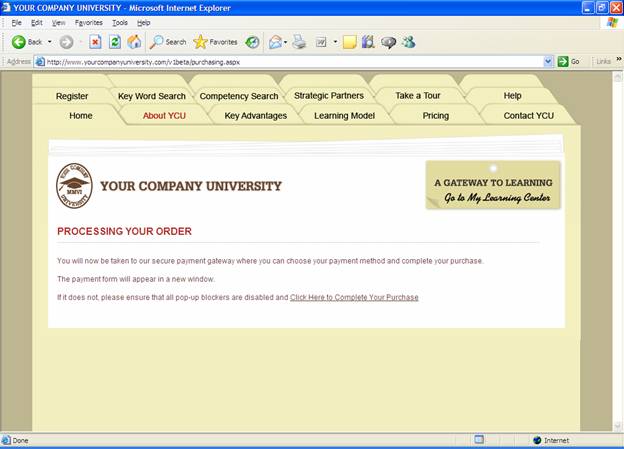The height and width of the screenshot is (449, 624).
Task: Click the yellow note icon
Action: click(x=349, y=42)
